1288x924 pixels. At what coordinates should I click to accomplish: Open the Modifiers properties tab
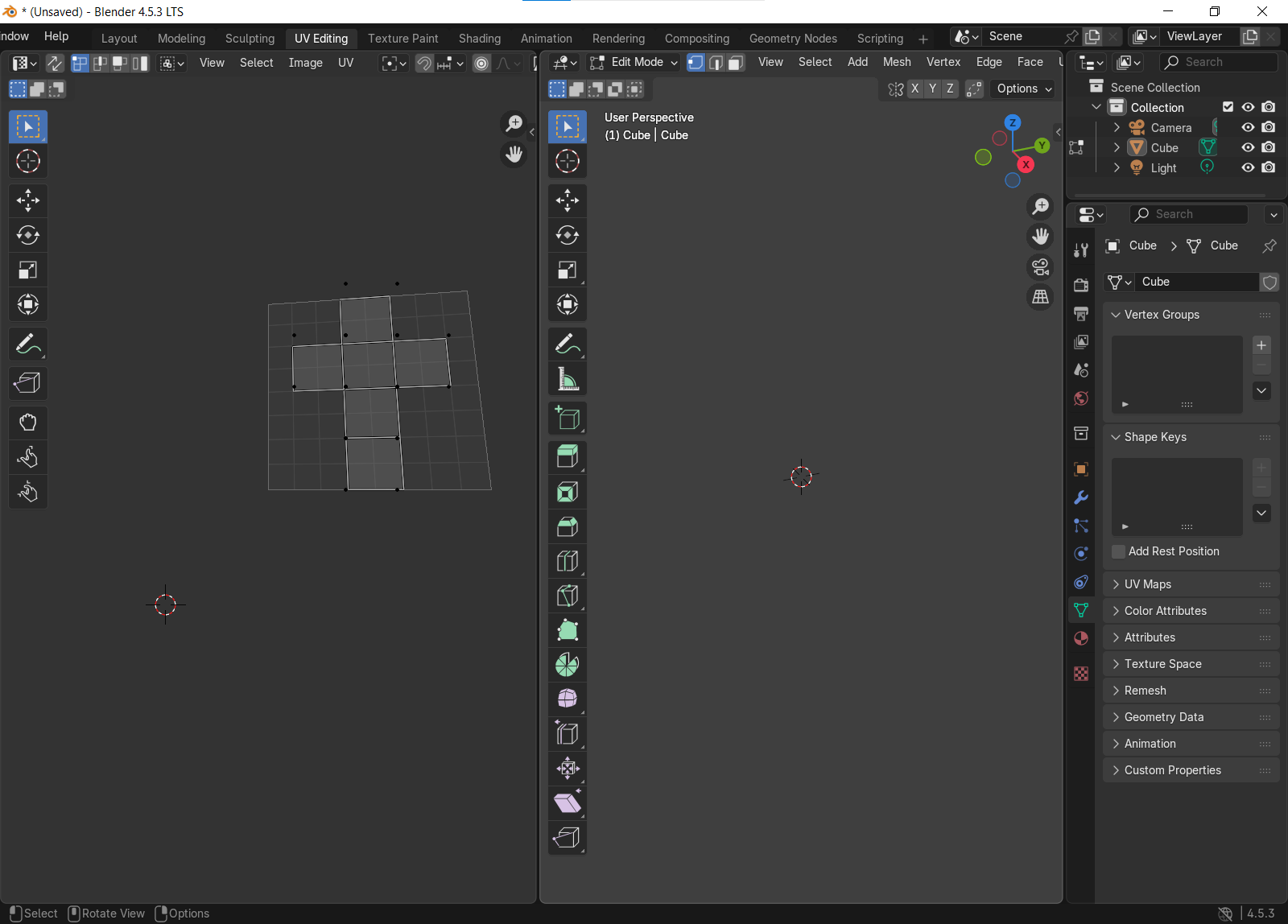pyautogui.click(x=1081, y=497)
